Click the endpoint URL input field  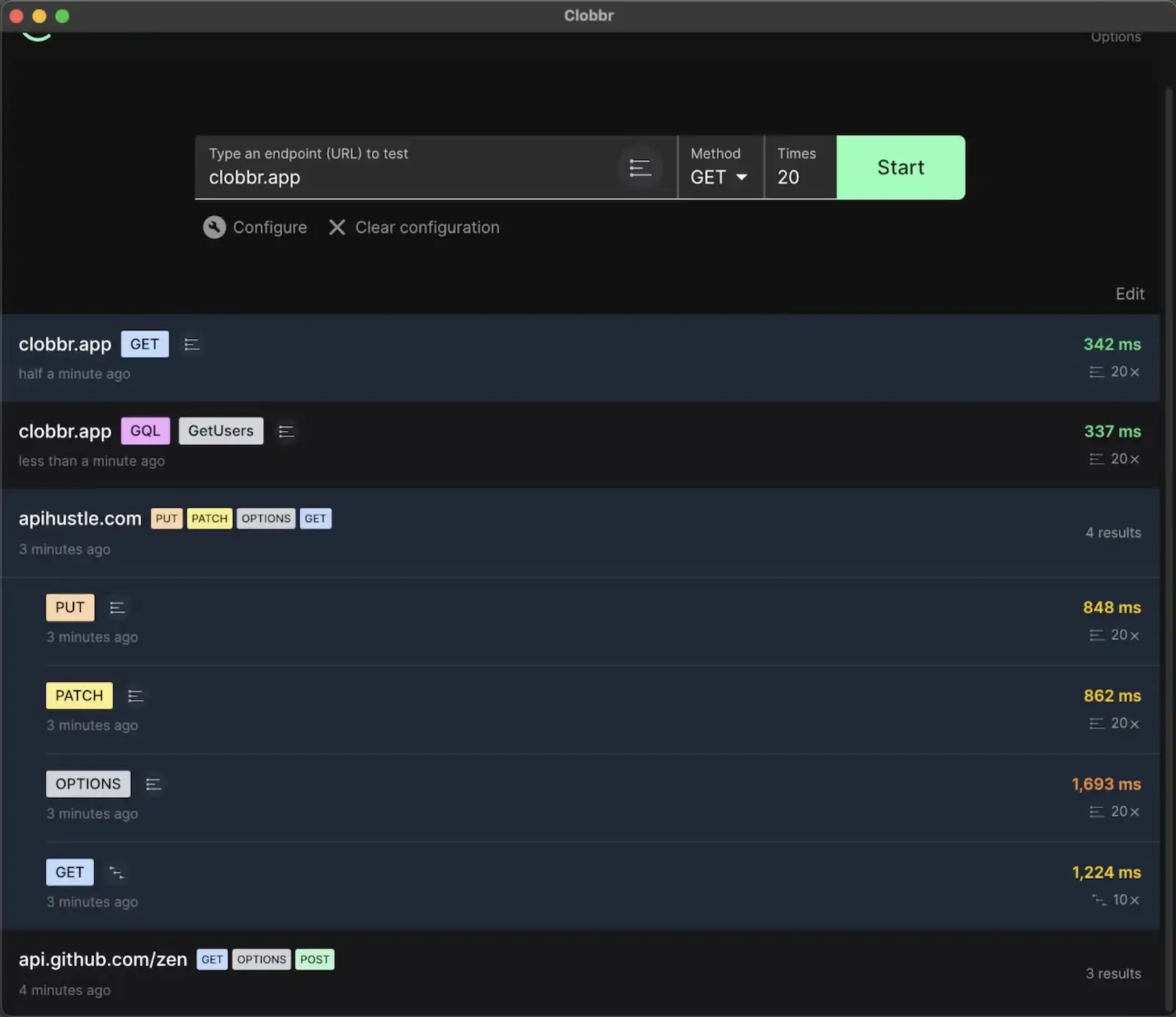tap(404, 177)
